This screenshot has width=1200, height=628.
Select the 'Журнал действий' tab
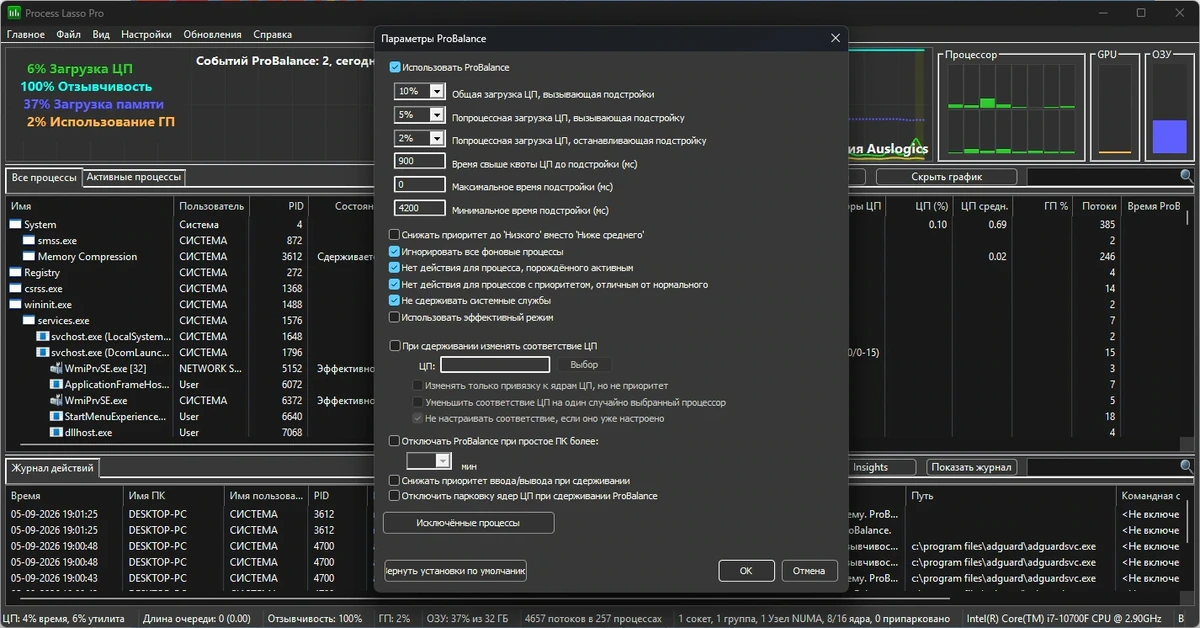tap(52, 468)
